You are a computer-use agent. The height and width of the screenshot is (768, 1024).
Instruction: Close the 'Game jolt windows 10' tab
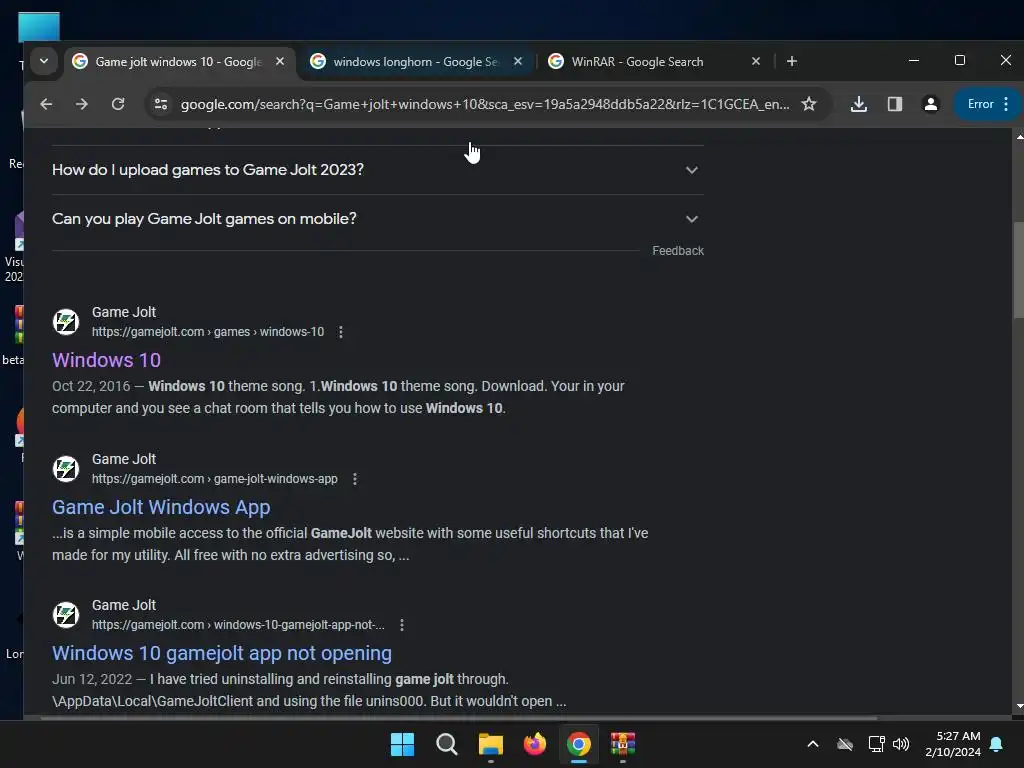click(280, 61)
